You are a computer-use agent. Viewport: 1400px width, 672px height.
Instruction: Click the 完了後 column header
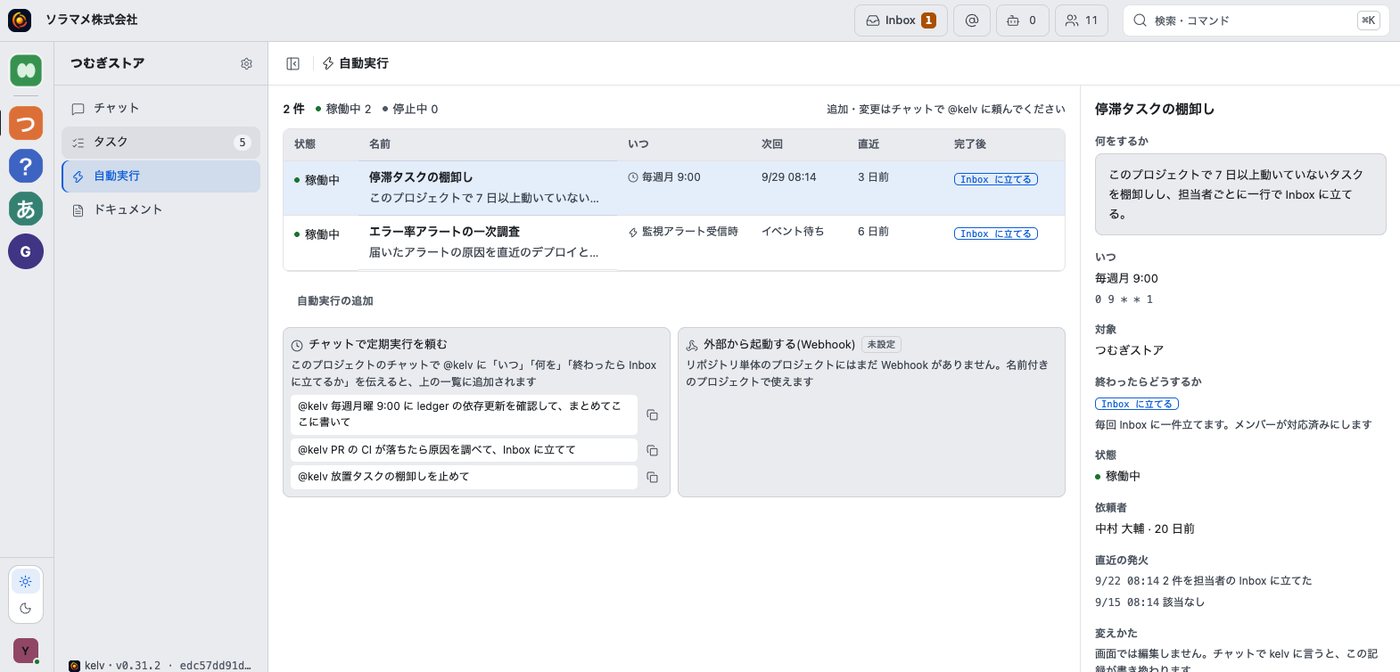coord(970,144)
